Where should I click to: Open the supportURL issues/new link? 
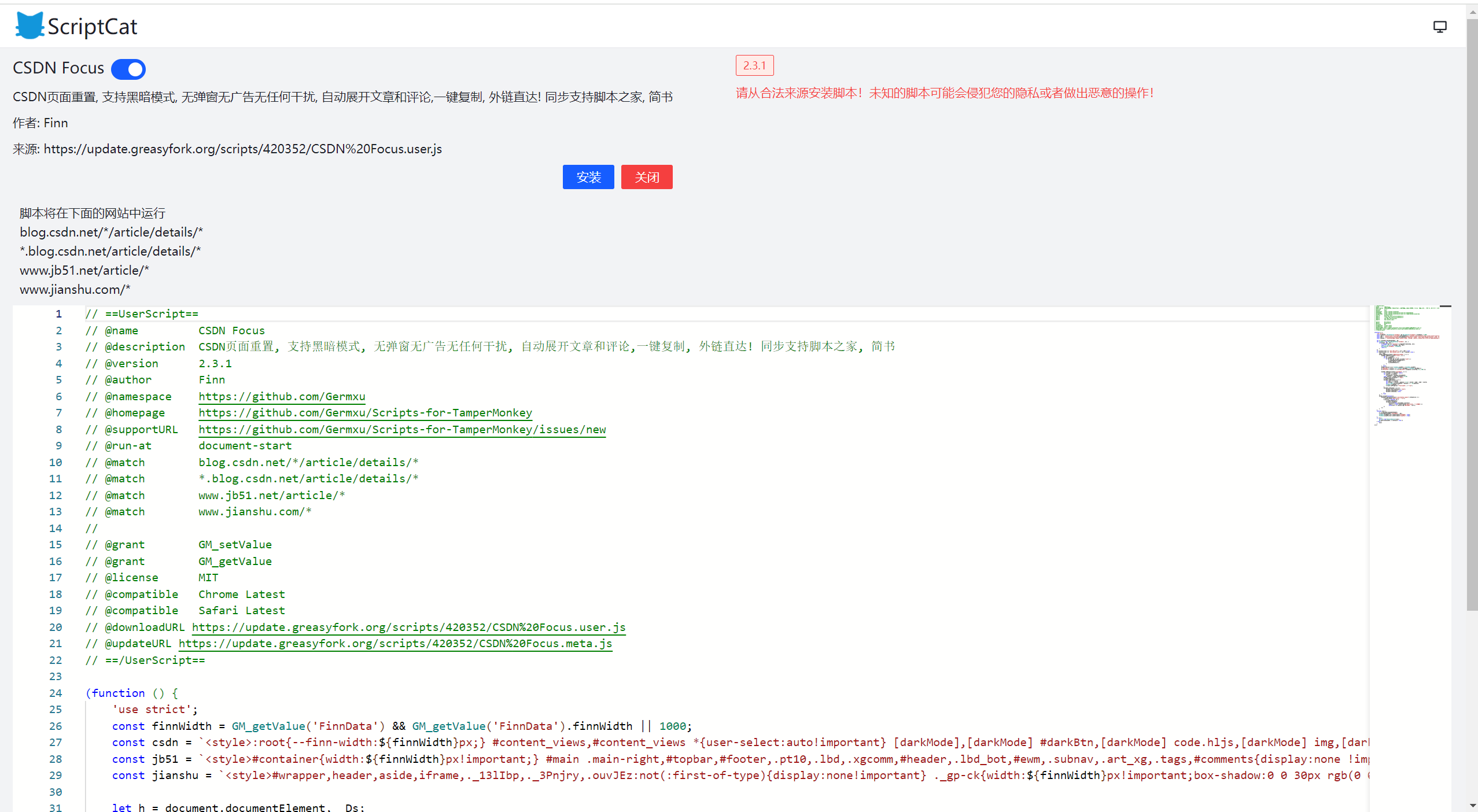(402, 430)
